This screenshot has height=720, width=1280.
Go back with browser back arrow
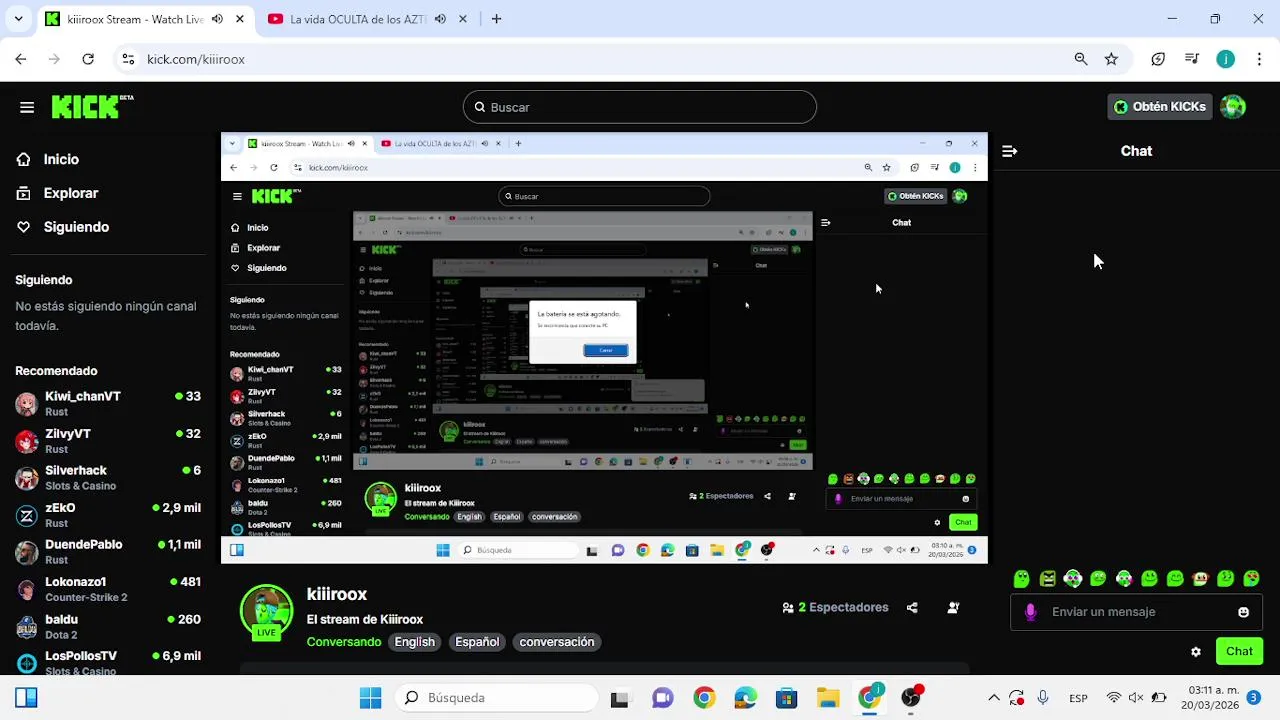21,59
